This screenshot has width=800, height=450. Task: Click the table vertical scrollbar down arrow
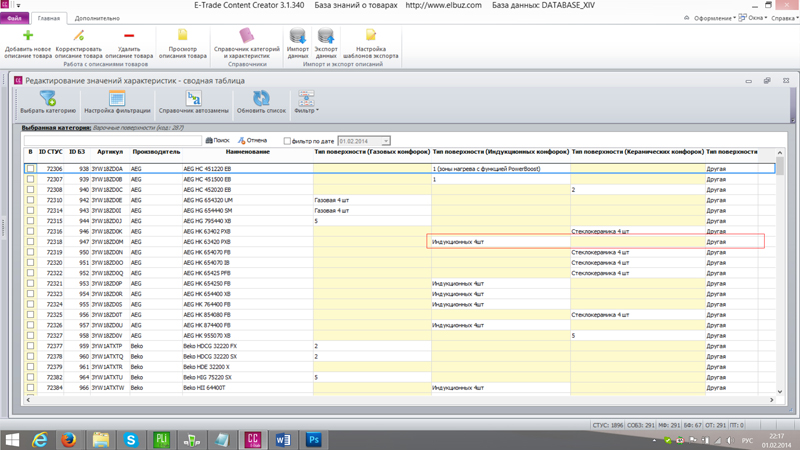780,391
